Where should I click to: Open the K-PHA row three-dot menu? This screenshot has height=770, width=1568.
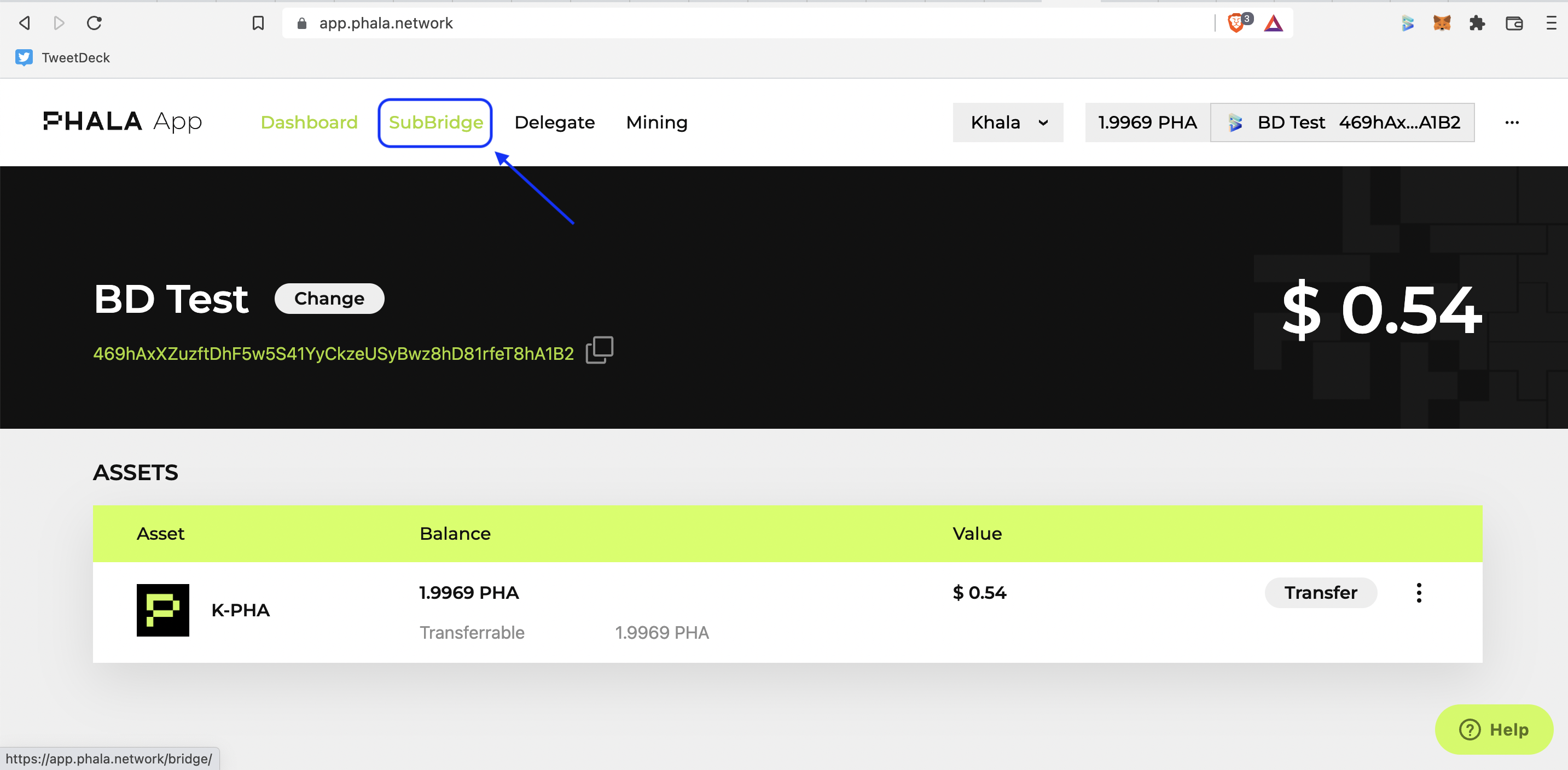1419,592
